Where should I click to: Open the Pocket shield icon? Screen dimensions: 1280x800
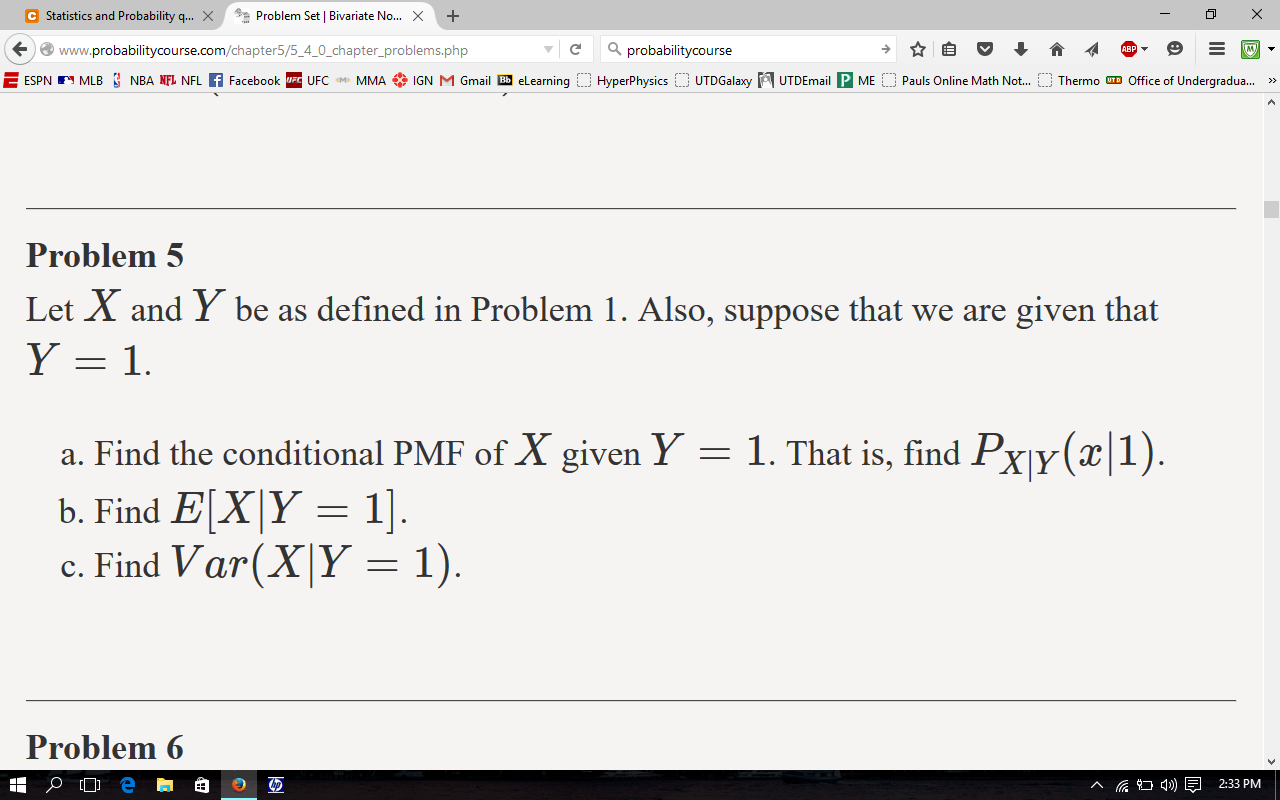point(985,50)
